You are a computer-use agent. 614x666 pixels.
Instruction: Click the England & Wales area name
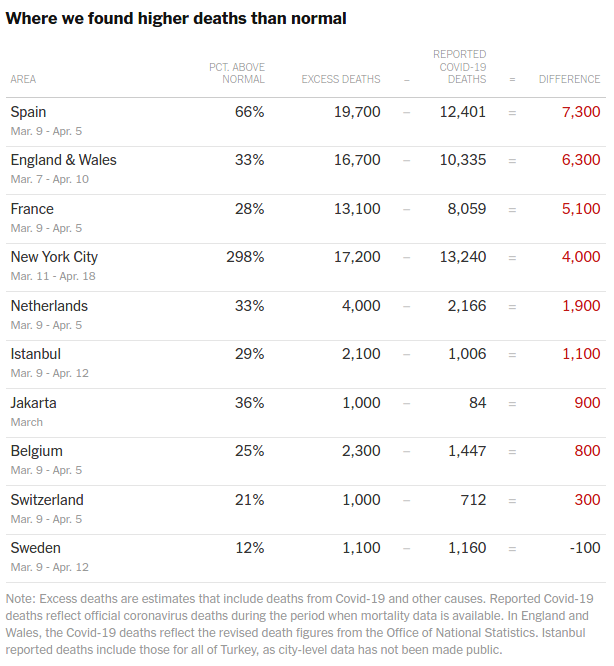click(x=63, y=160)
